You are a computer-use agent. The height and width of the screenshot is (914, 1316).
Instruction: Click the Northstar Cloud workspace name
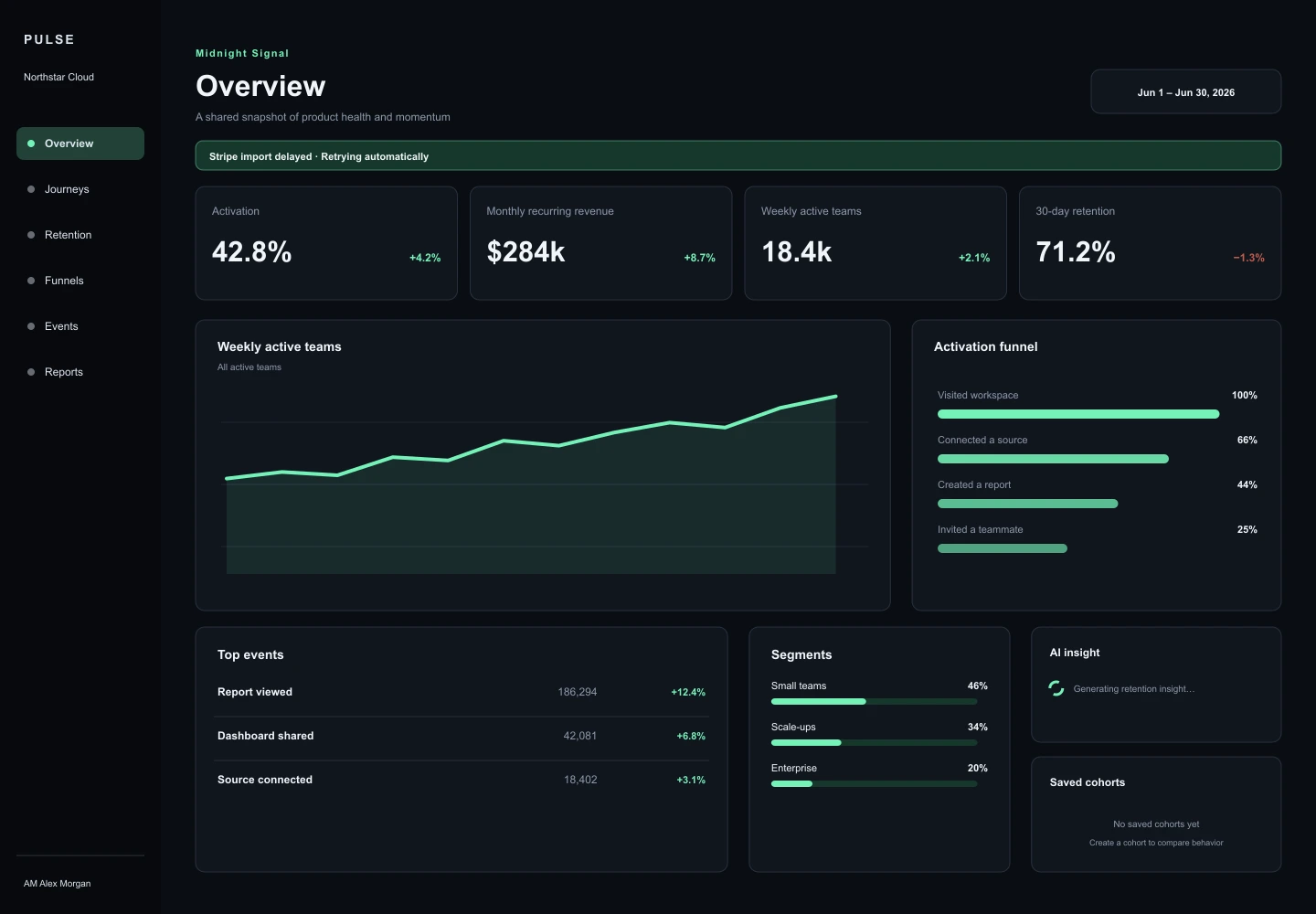58,77
